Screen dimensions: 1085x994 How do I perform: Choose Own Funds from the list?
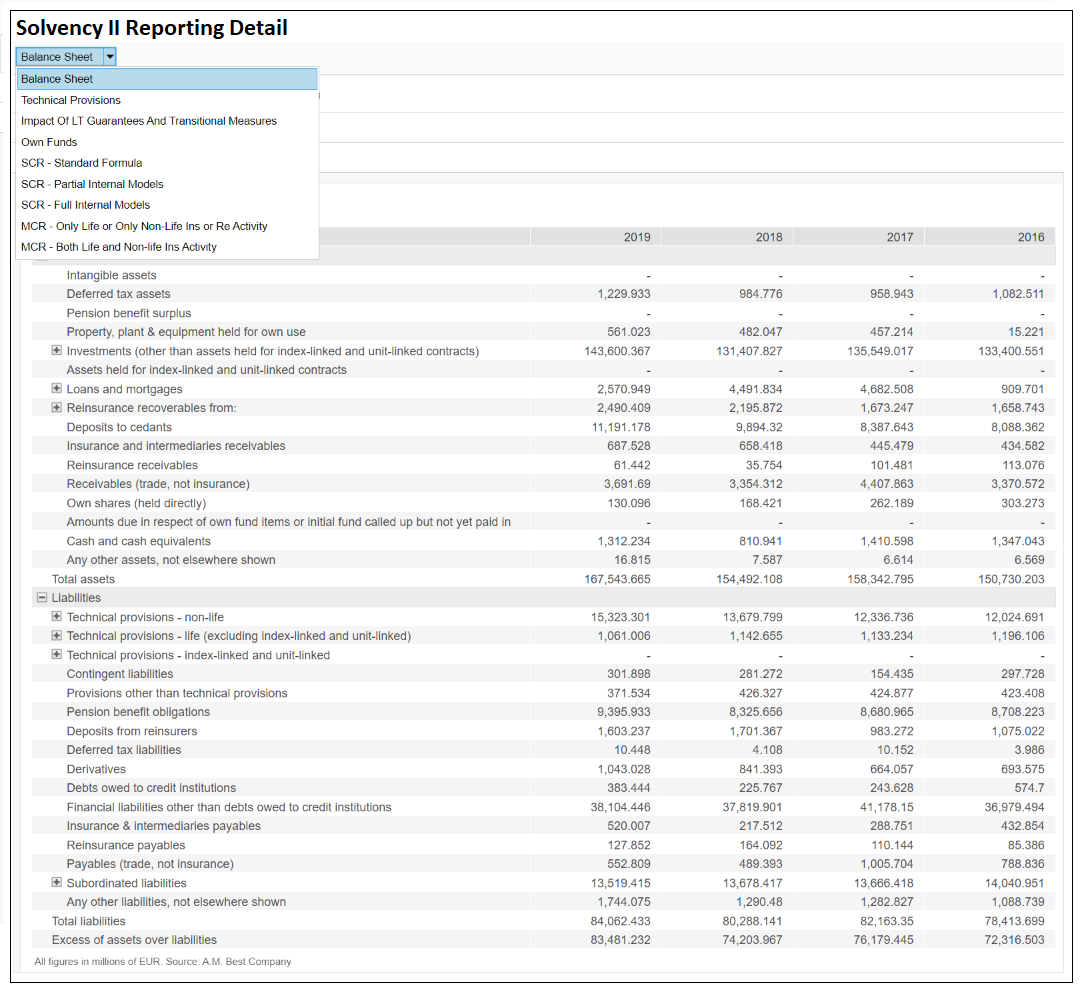click(x=49, y=141)
